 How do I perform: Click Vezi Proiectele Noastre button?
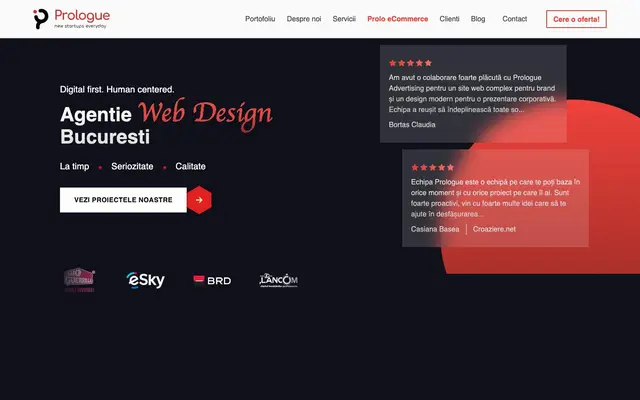123,200
